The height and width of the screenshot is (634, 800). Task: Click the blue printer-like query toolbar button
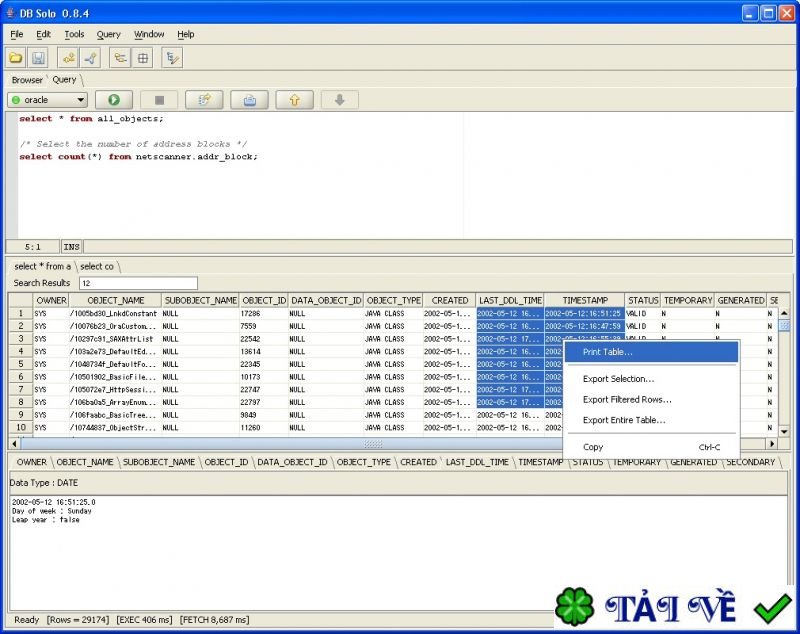[x=249, y=100]
